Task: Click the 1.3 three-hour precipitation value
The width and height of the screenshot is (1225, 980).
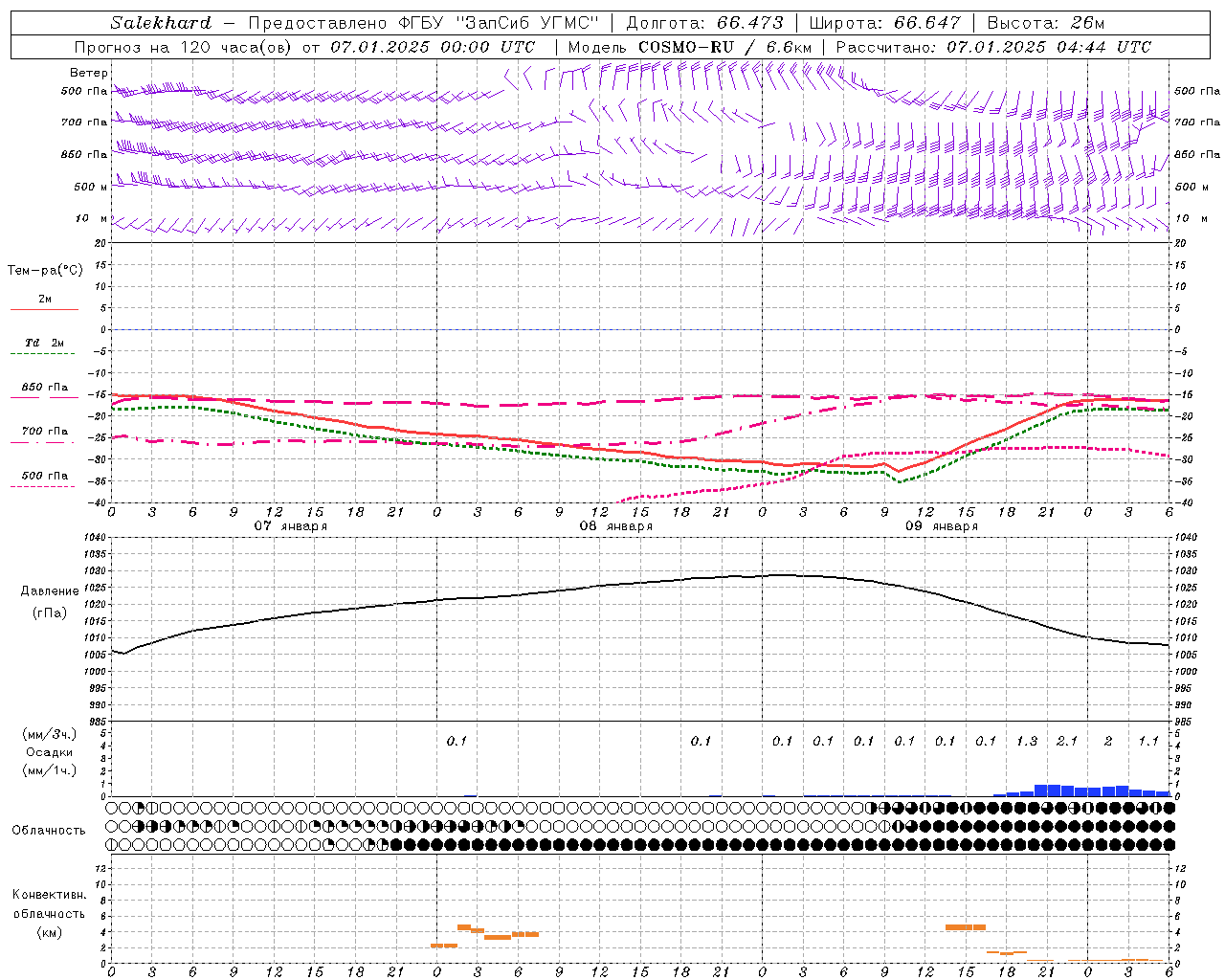Action: [x=1027, y=742]
